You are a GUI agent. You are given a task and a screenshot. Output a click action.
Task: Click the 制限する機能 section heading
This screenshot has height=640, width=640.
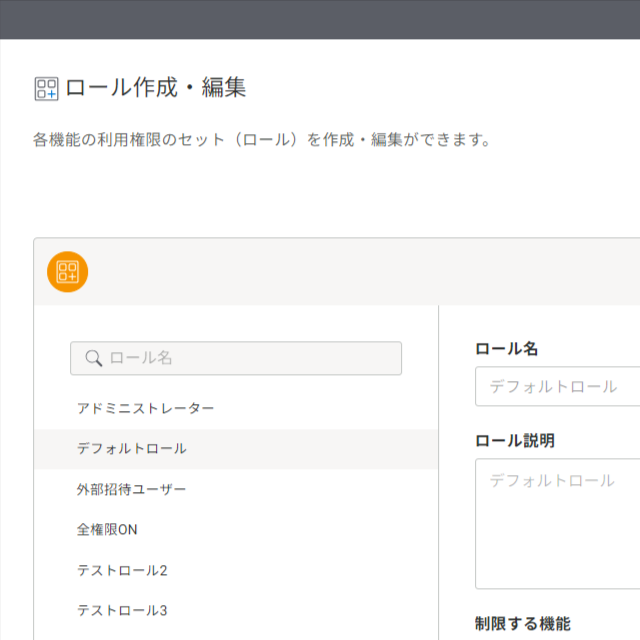tap(522, 624)
